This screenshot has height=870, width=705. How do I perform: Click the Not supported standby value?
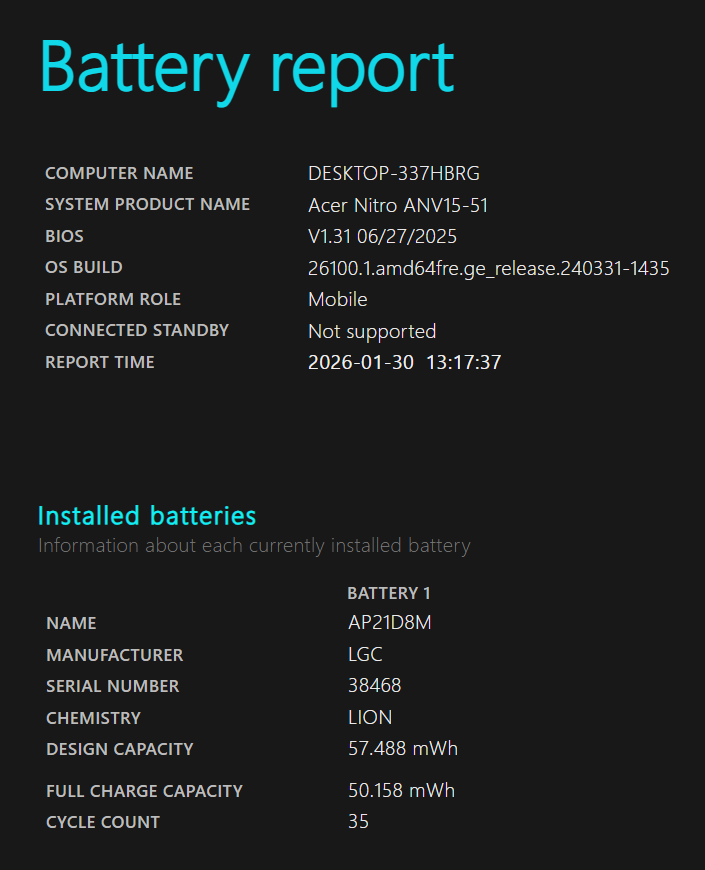(371, 331)
